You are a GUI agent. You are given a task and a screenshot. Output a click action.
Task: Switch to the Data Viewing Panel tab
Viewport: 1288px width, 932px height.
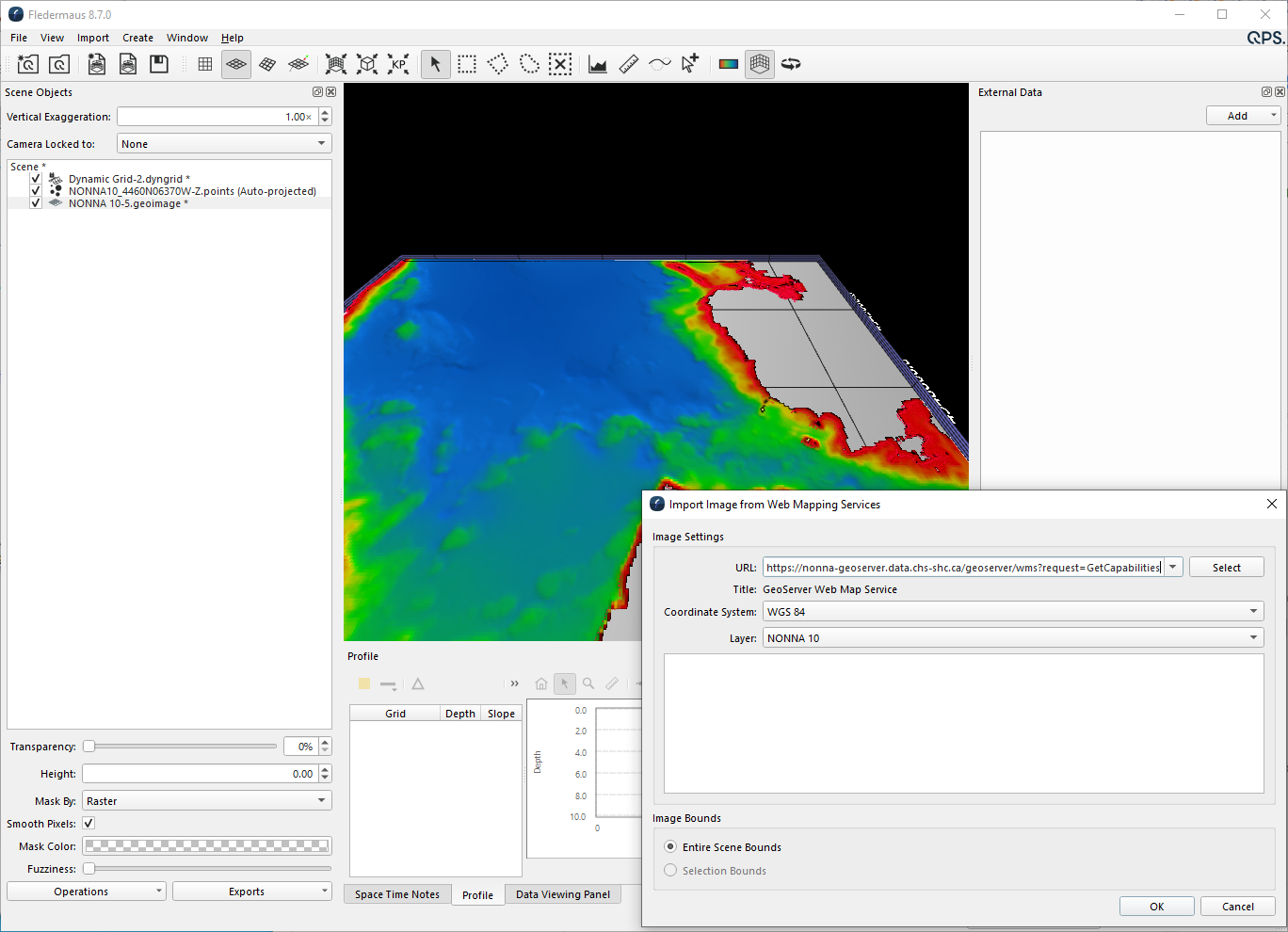point(562,894)
